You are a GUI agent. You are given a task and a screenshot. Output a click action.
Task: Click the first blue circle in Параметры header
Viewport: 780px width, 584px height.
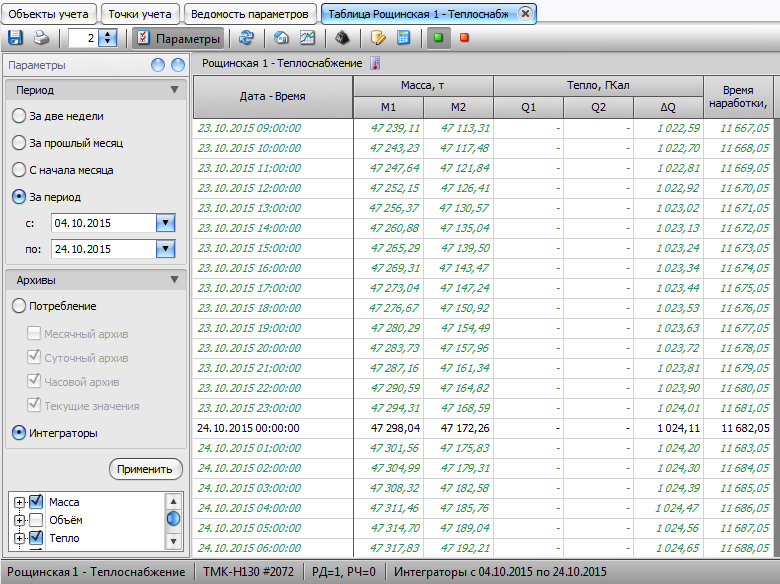[x=158, y=65]
